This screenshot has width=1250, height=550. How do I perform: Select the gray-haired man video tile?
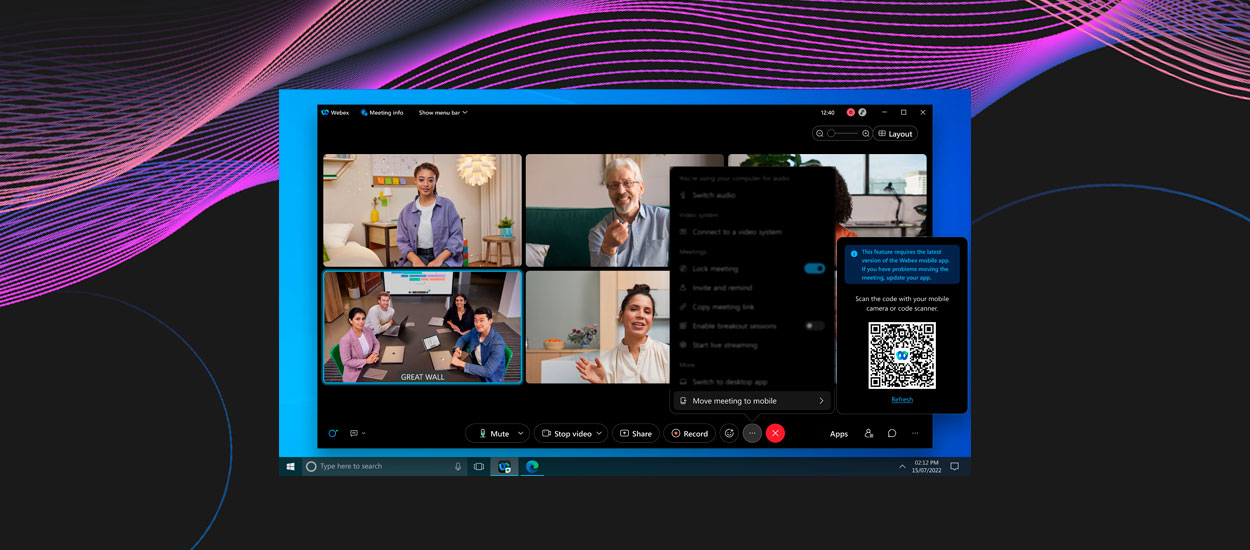[597, 210]
